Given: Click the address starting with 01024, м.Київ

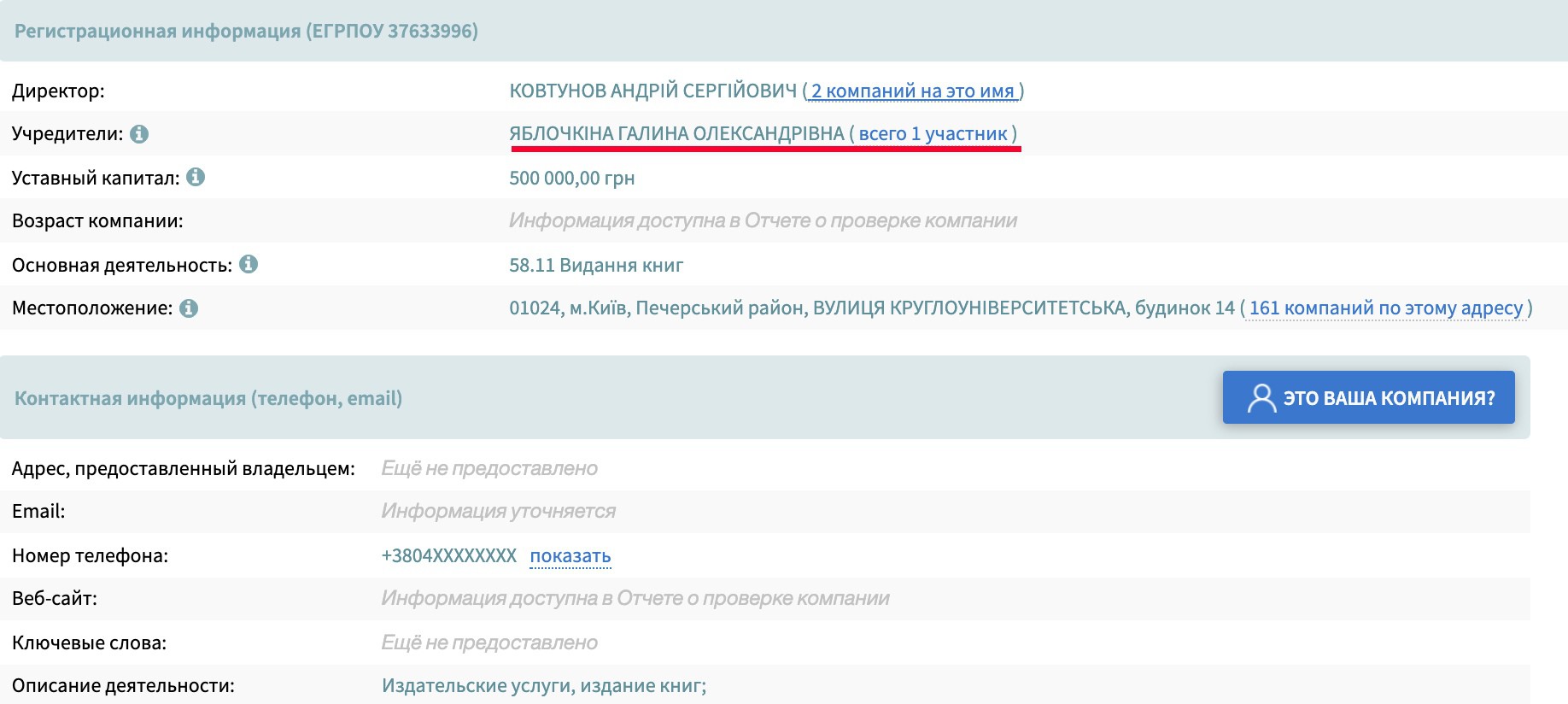Looking at the screenshot, I should (x=871, y=308).
